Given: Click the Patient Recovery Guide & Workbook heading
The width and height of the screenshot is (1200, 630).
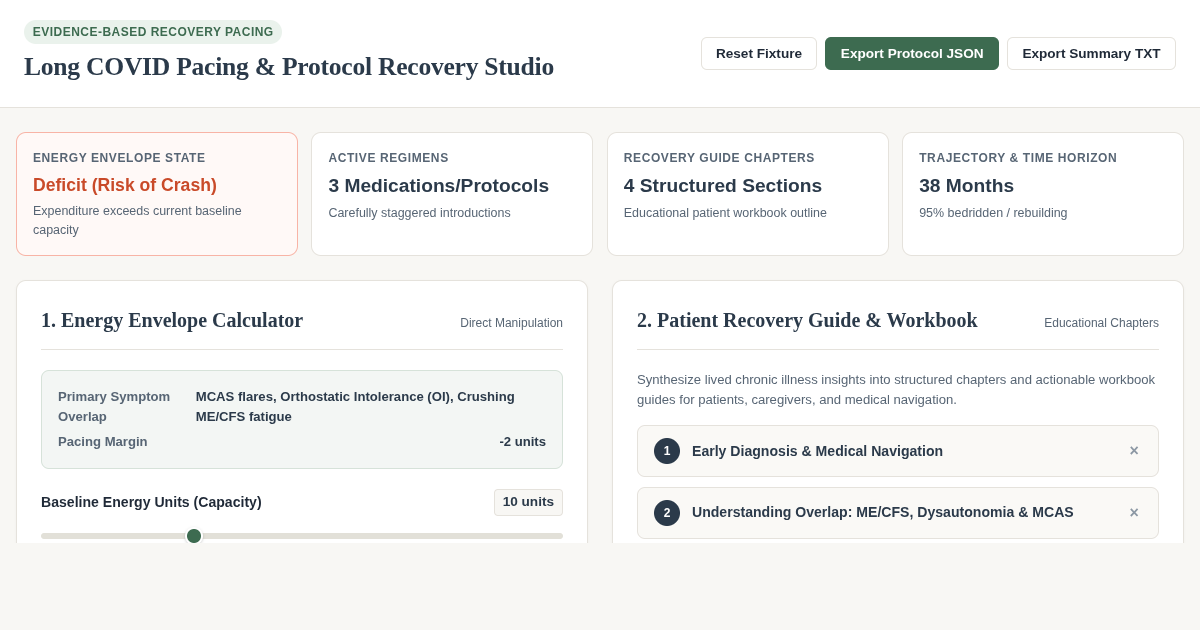Looking at the screenshot, I should point(807,320).
